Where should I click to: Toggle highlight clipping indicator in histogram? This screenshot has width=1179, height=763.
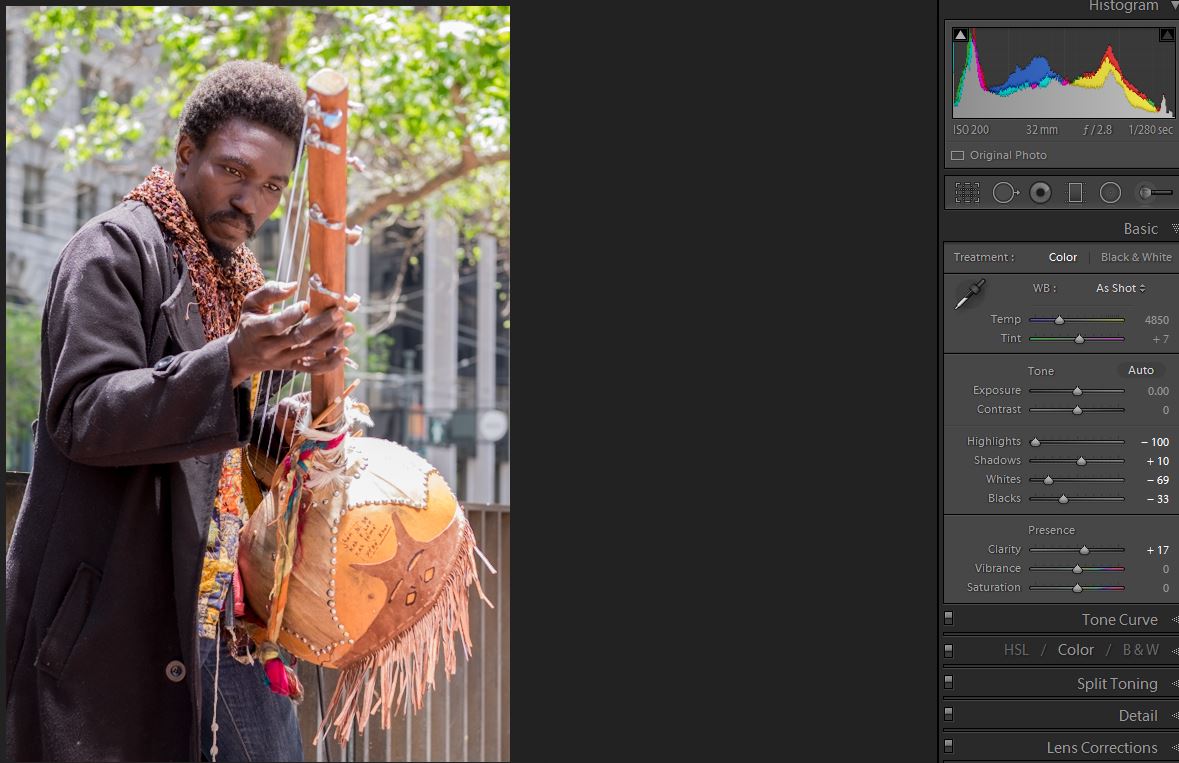coord(1166,35)
